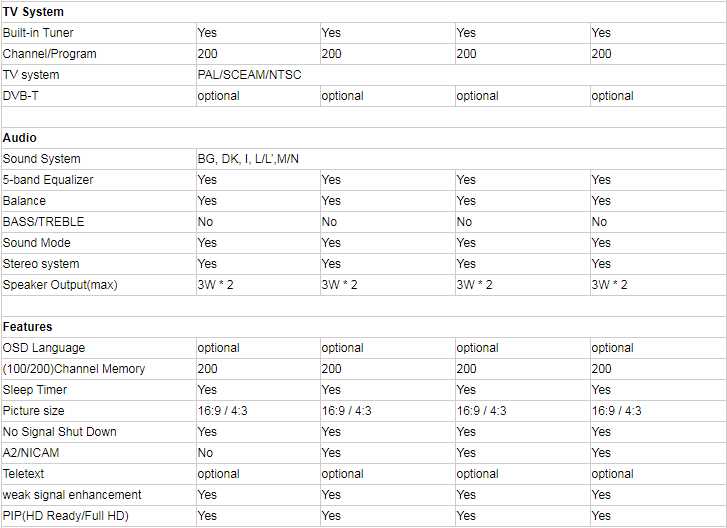Select the PAL/SCEAM/NTSC cell

tap(249, 75)
